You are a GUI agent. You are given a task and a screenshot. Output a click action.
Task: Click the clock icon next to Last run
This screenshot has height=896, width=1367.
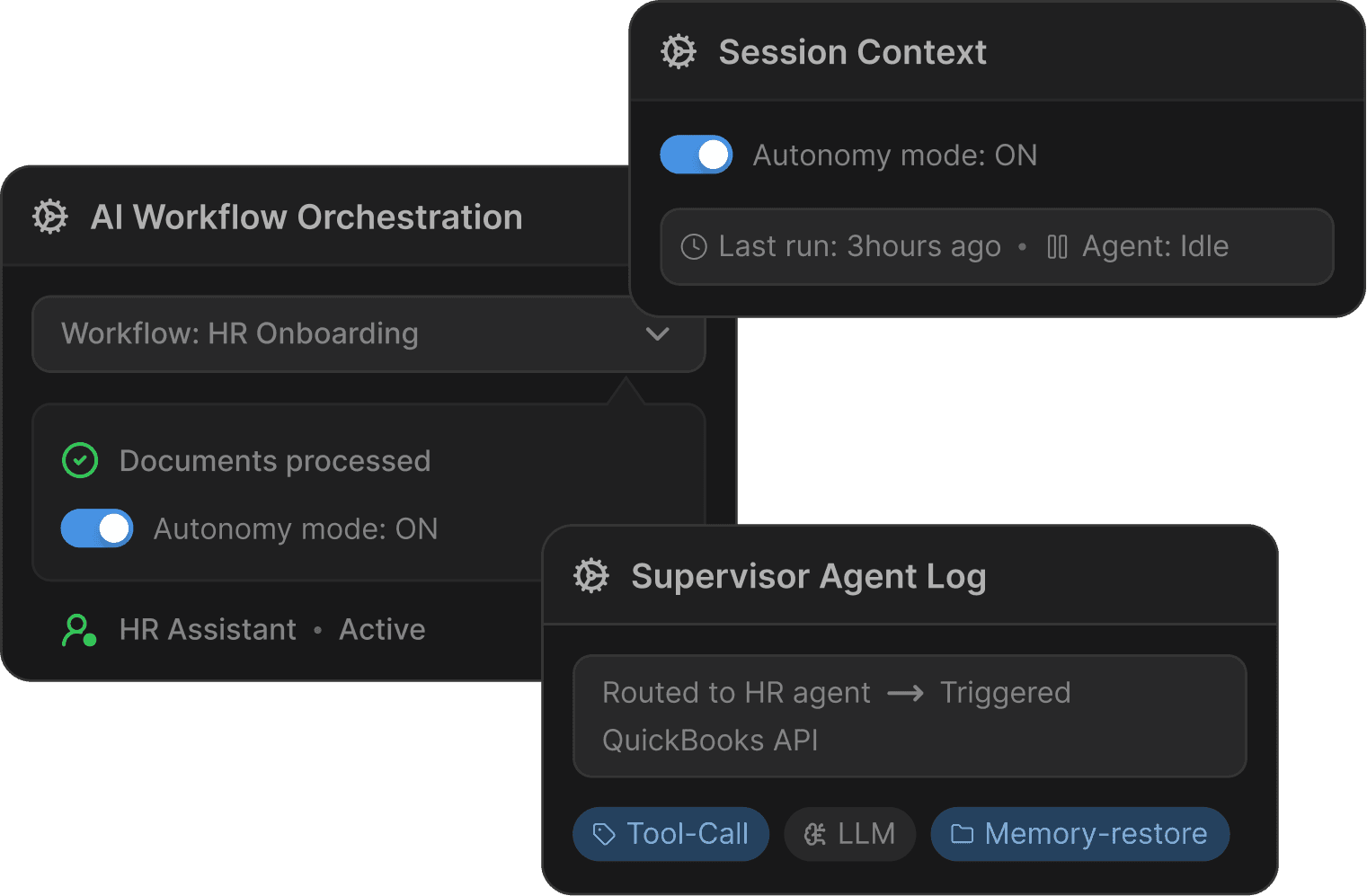point(694,246)
